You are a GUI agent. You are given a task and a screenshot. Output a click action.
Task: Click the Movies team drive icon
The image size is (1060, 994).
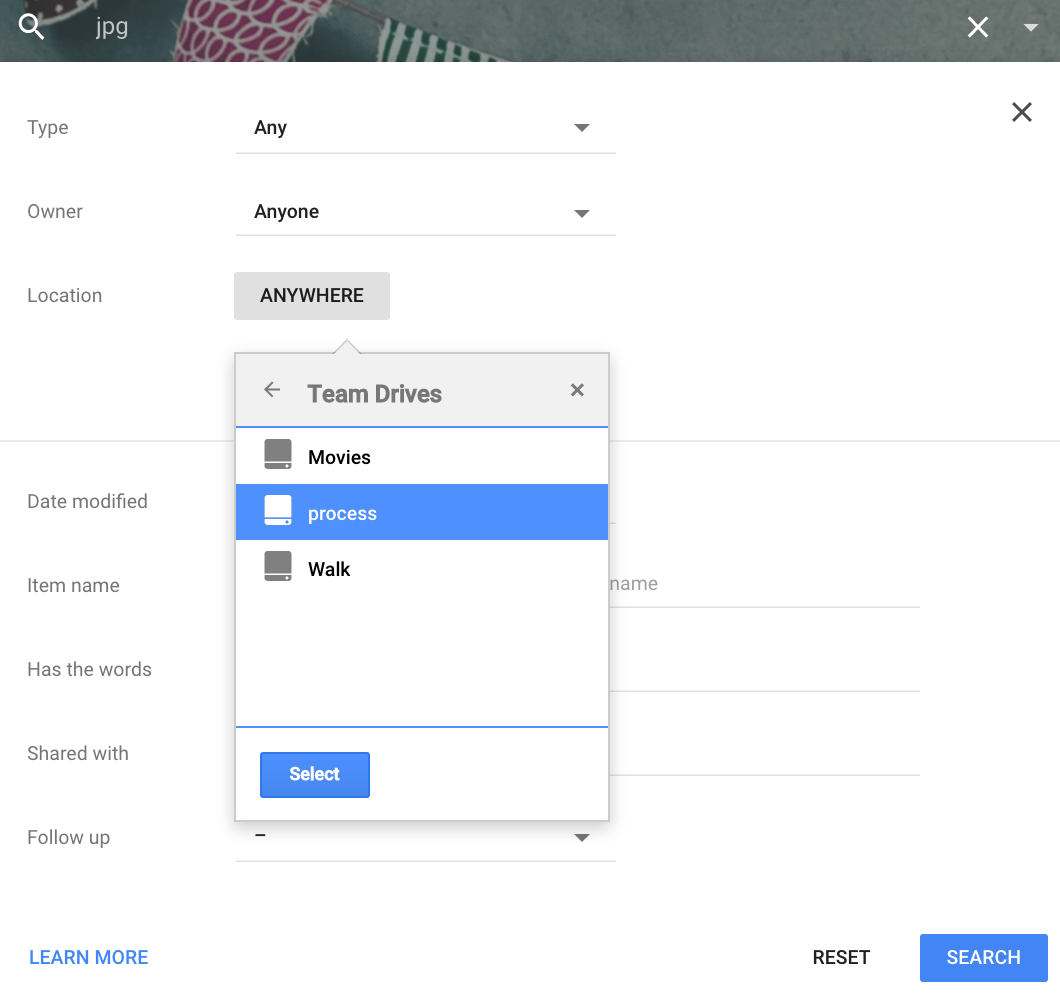click(x=277, y=455)
